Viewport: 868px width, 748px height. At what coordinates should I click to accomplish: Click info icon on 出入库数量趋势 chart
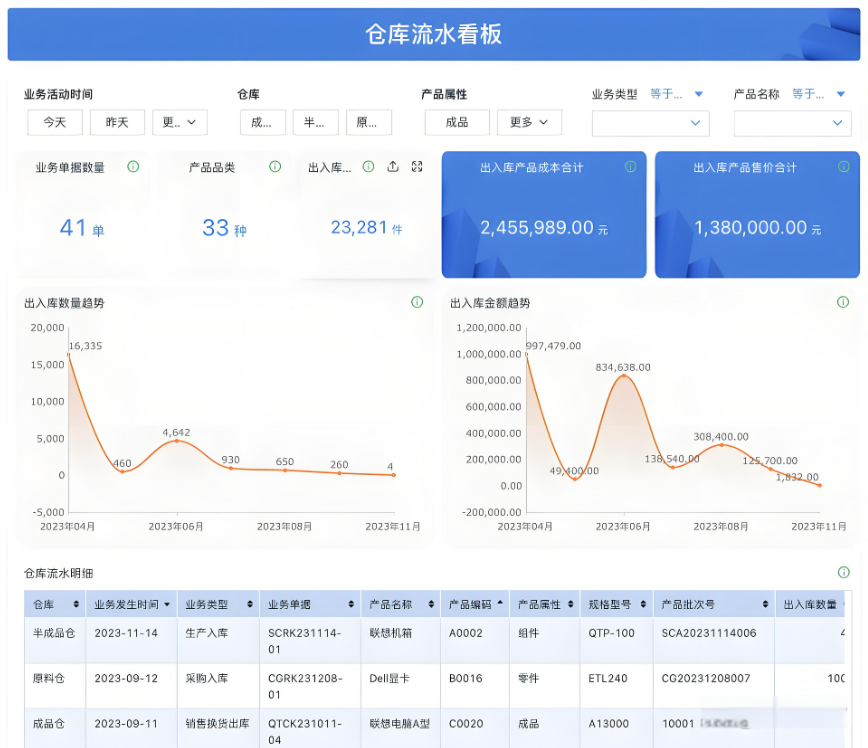click(x=417, y=302)
